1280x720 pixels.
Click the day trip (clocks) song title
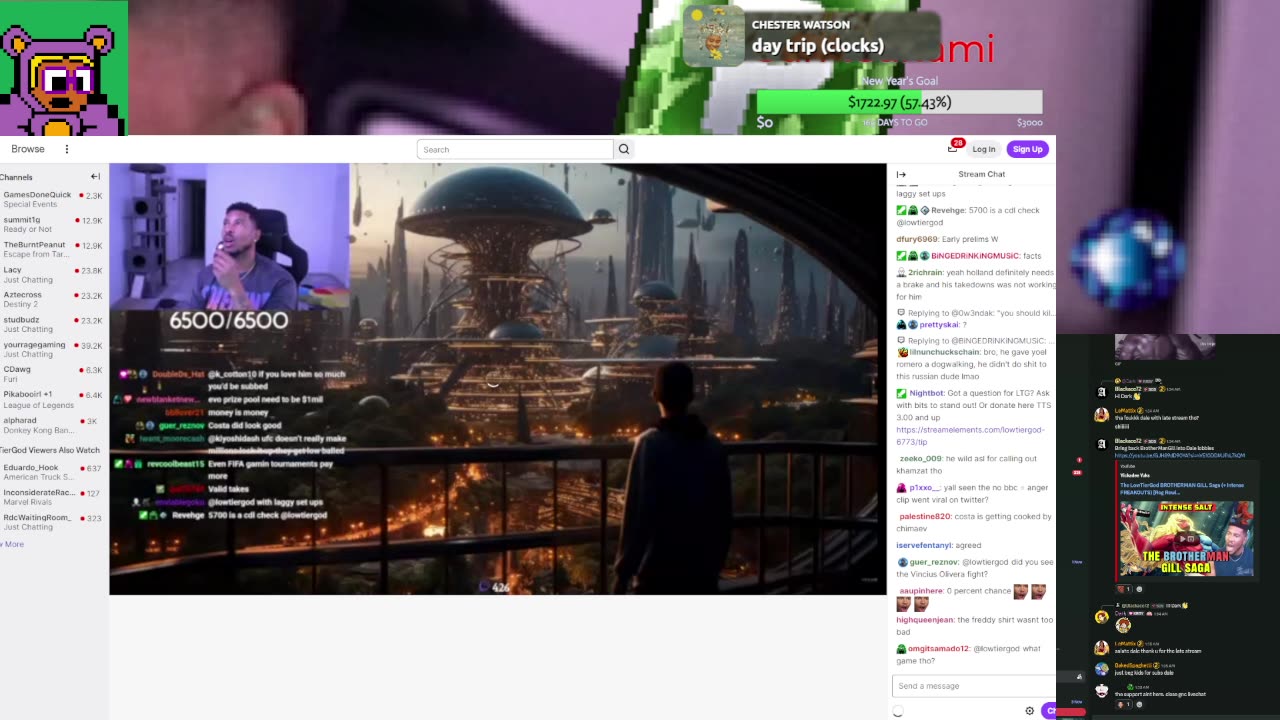pos(818,46)
